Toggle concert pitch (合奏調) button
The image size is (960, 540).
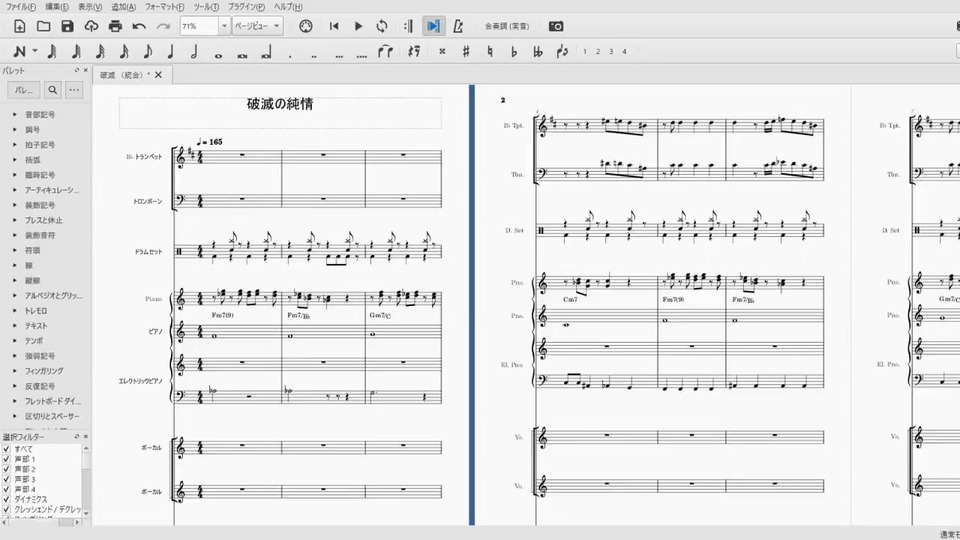pyautogui.click(x=507, y=26)
